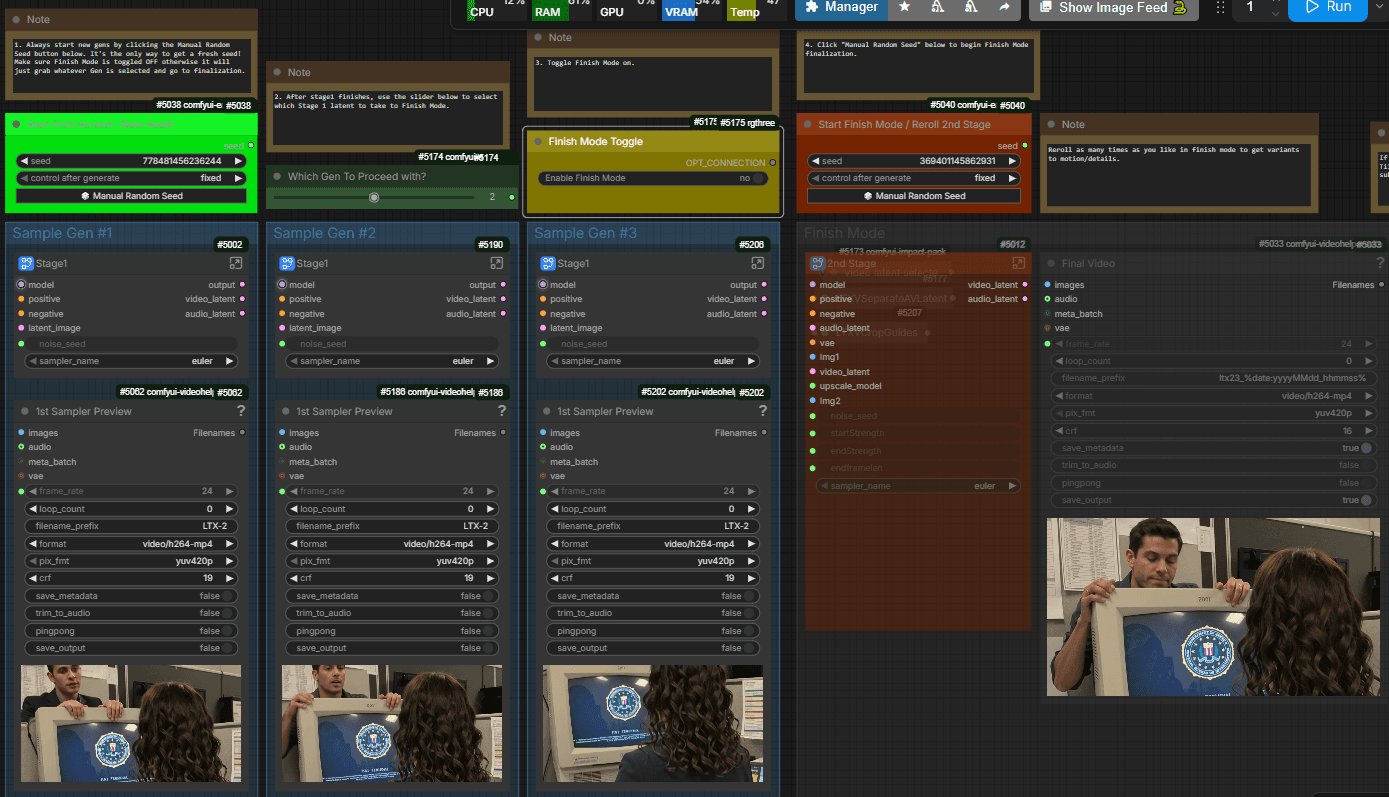Collapse the Final Video node via its title dot

[x=1050, y=264]
